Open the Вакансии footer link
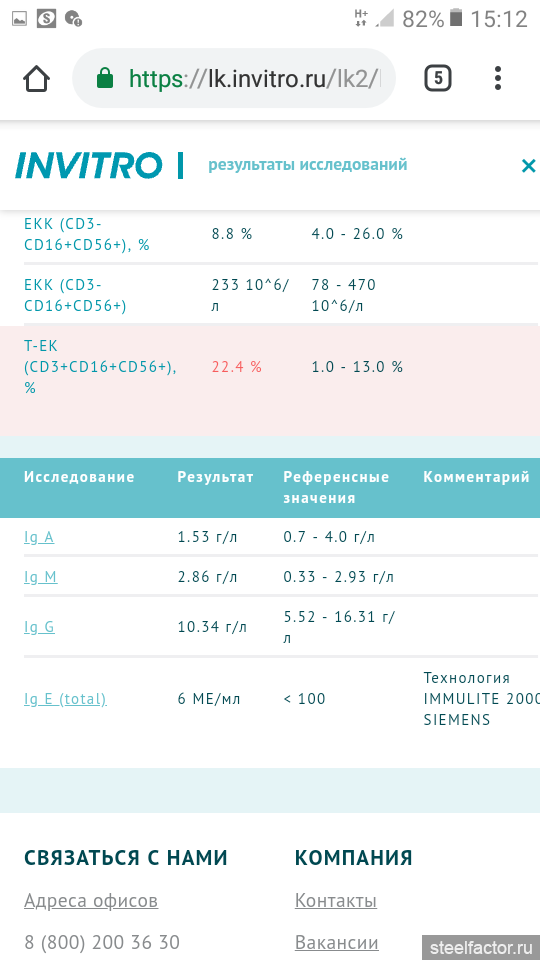Image resolution: width=540 pixels, height=960 pixels. pyautogui.click(x=337, y=942)
